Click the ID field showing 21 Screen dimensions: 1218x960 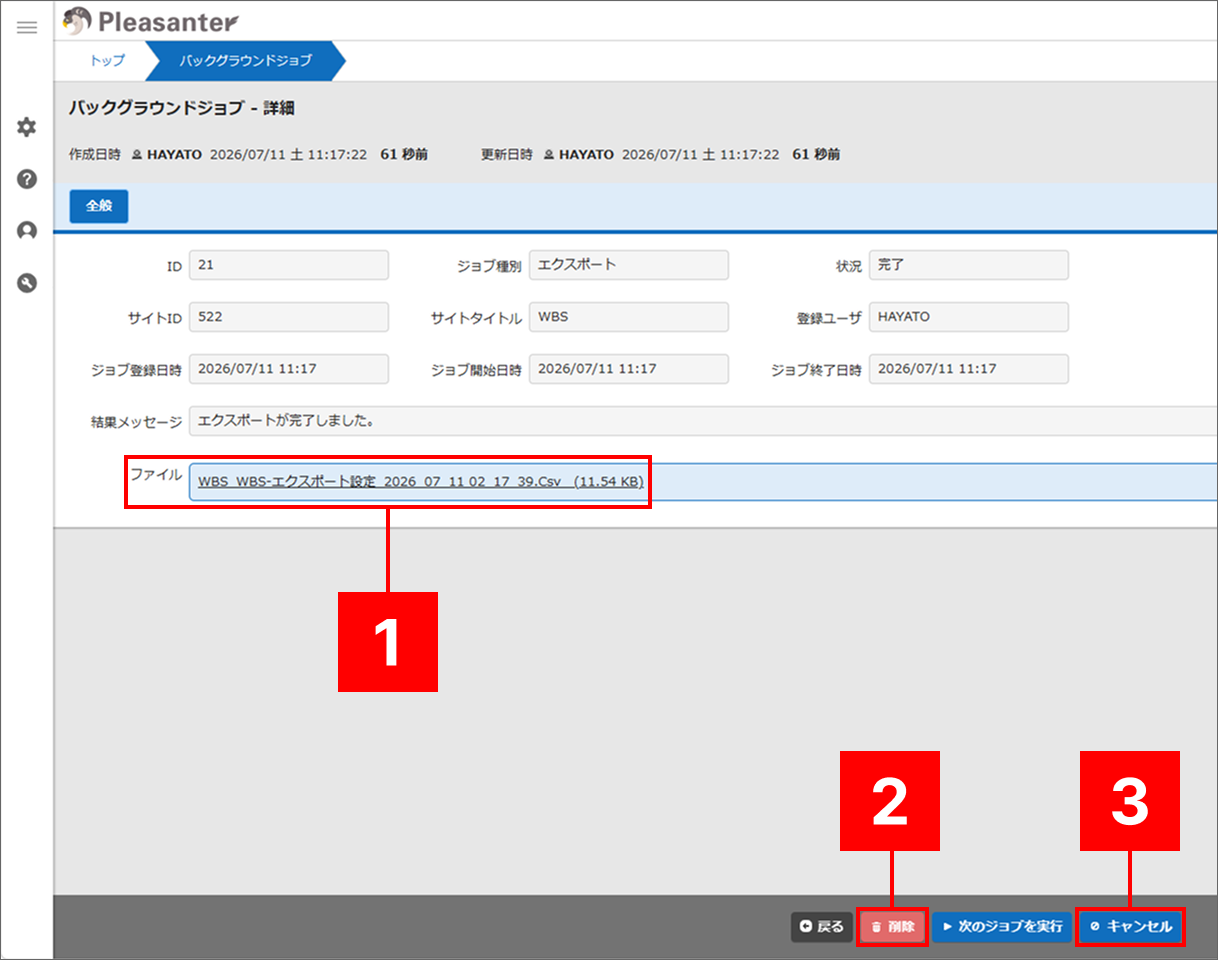point(288,265)
